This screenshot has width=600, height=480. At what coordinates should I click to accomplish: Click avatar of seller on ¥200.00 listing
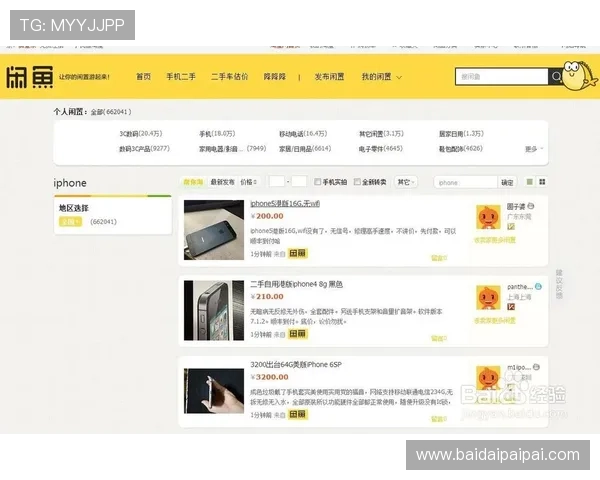[488, 217]
